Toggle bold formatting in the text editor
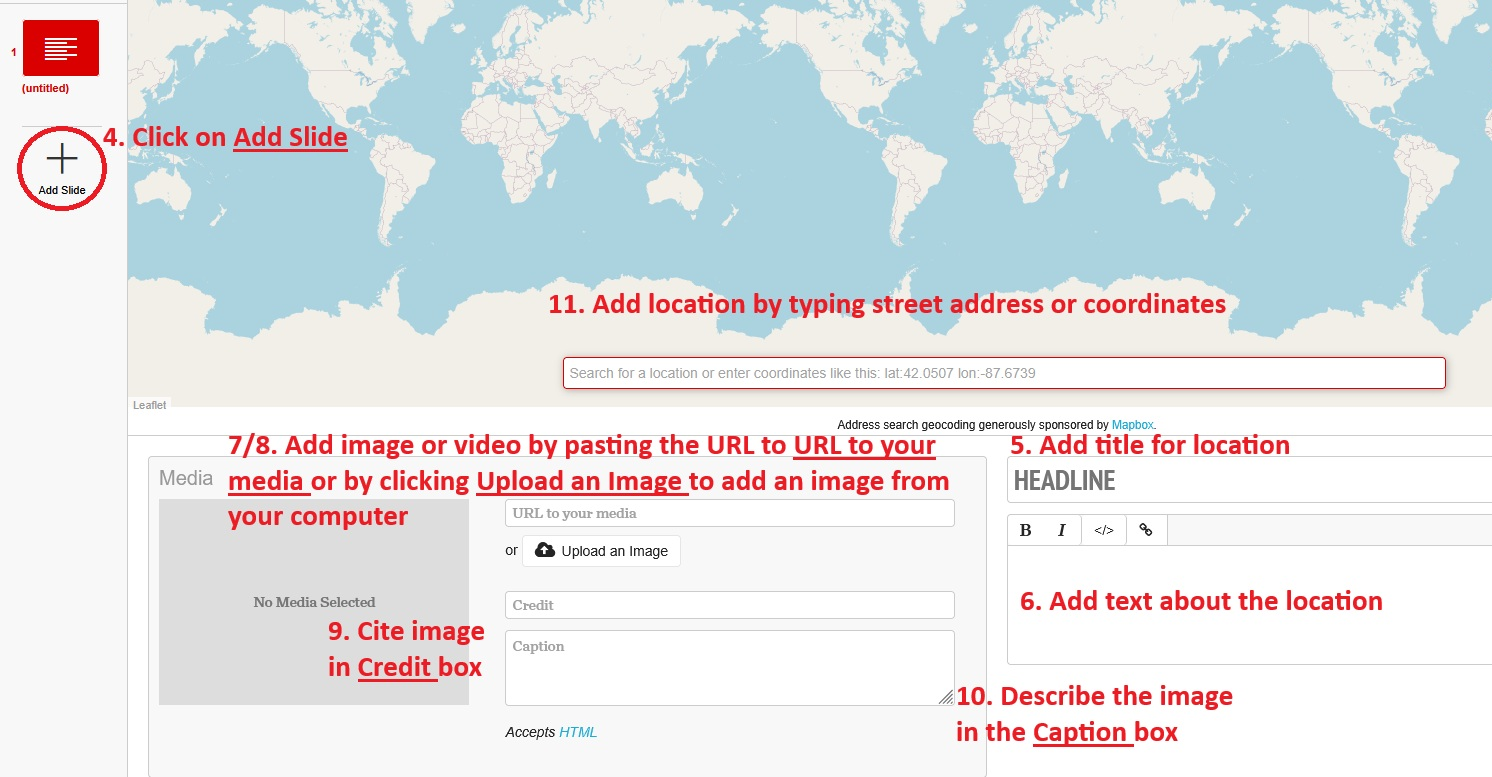Image resolution: width=1492 pixels, height=777 pixels. tap(1025, 531)
